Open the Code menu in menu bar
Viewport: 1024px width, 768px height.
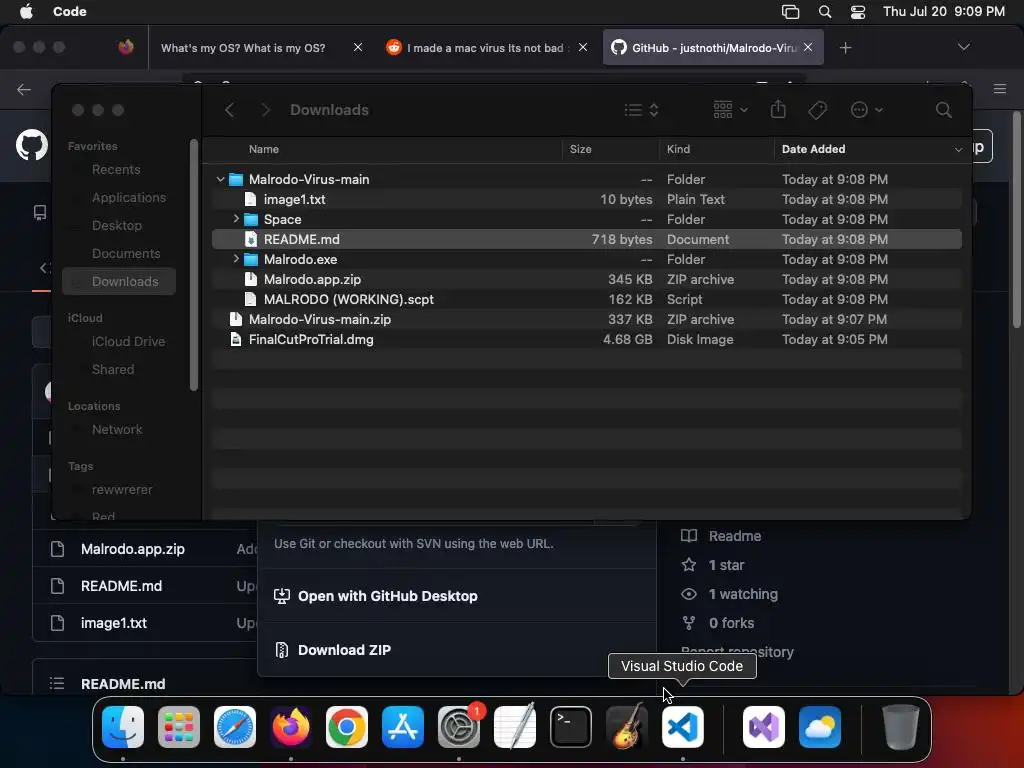[69, 12]
